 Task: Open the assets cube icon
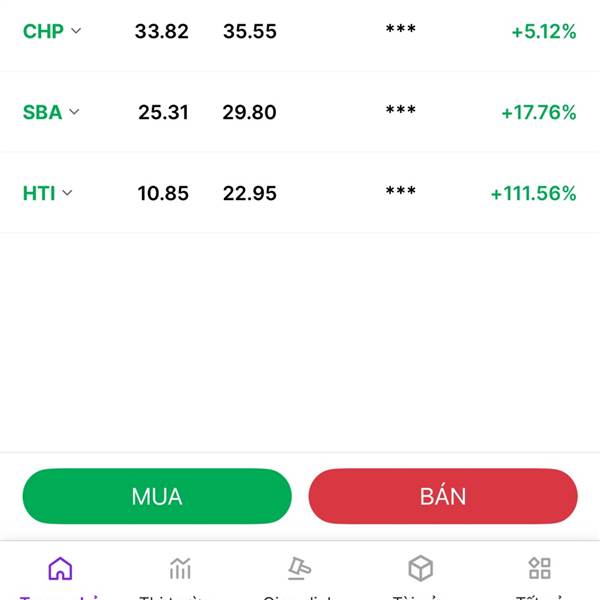(x=420, y=568)
